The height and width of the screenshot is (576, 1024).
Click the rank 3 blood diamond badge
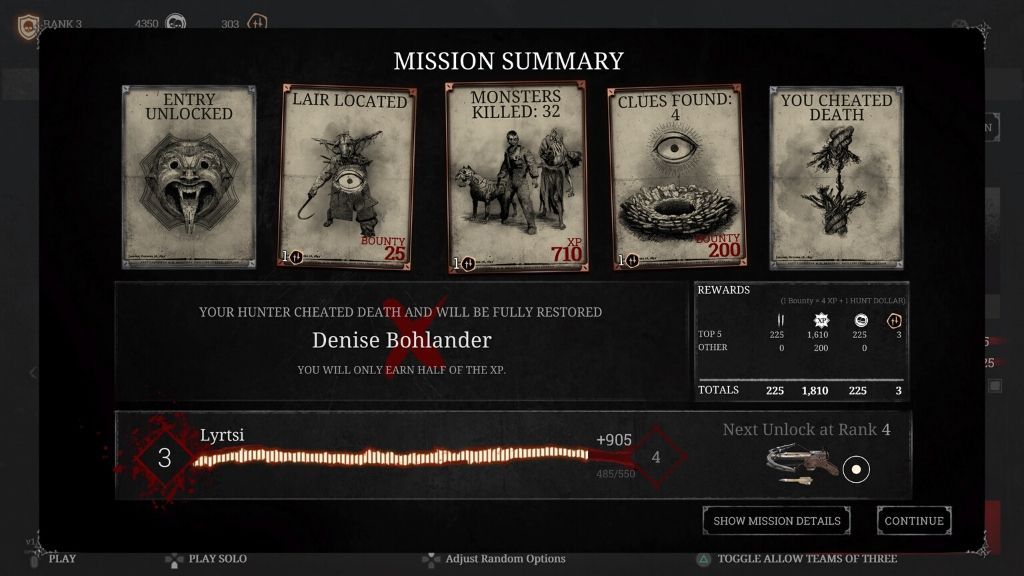(164, 458)
